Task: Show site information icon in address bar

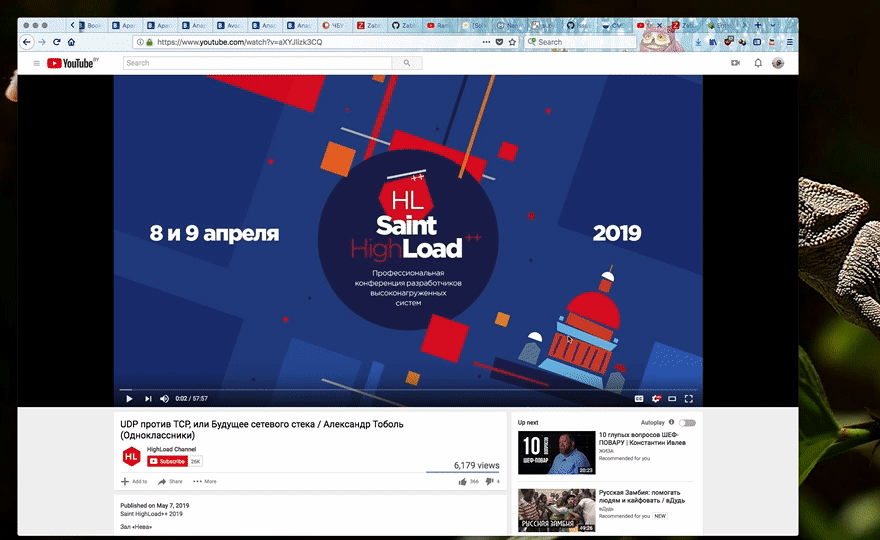Action: [x=140, y=42]
